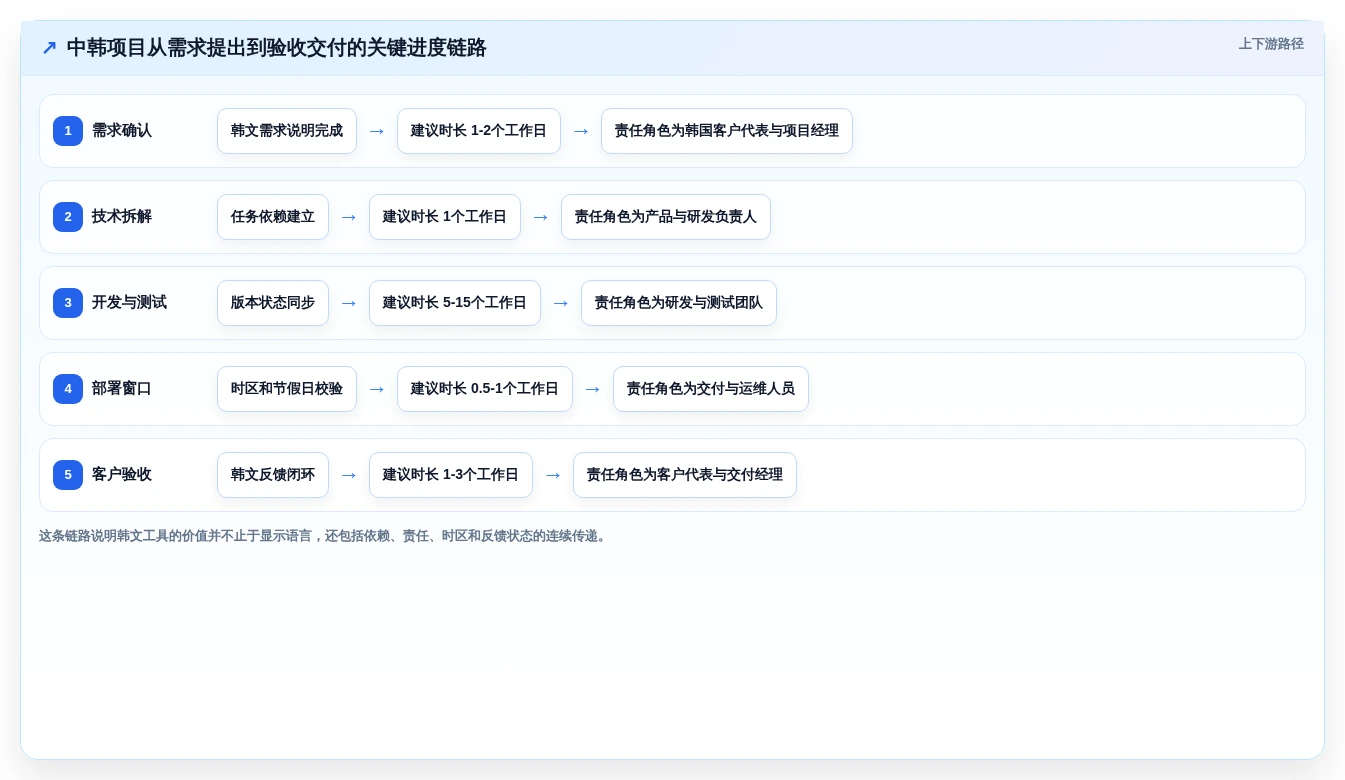Click the 需求确认 step label
The width and height of the screenshot is (1345, 780).
122,131
